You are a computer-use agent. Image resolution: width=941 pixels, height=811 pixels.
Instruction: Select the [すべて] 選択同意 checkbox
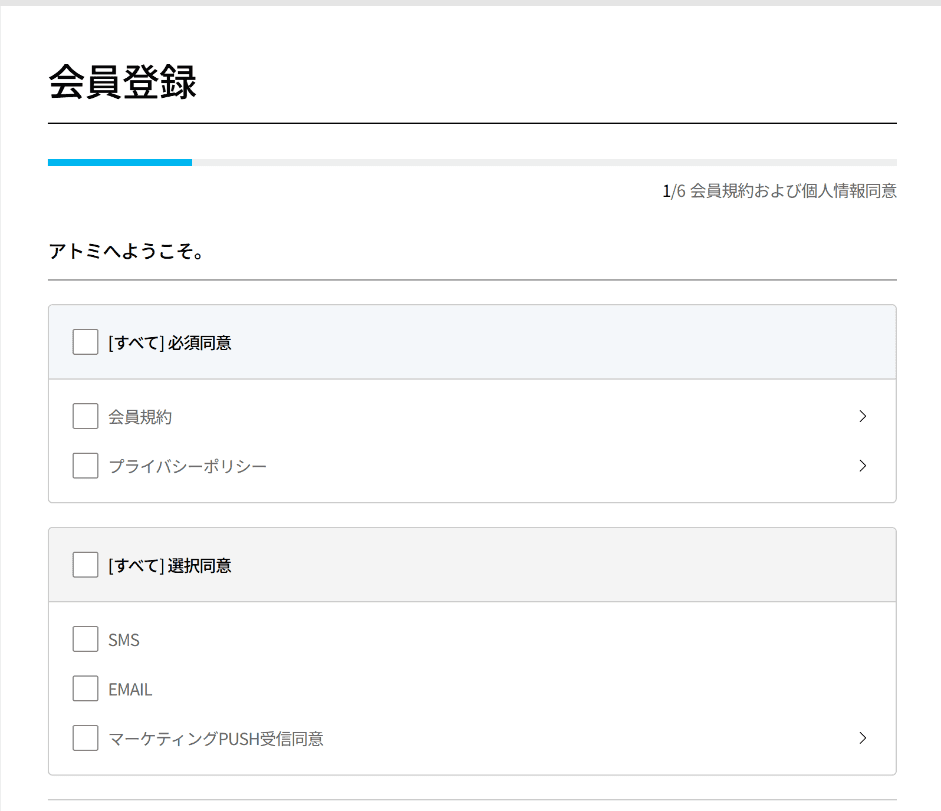pyautogui.click(x=85, y=565)
